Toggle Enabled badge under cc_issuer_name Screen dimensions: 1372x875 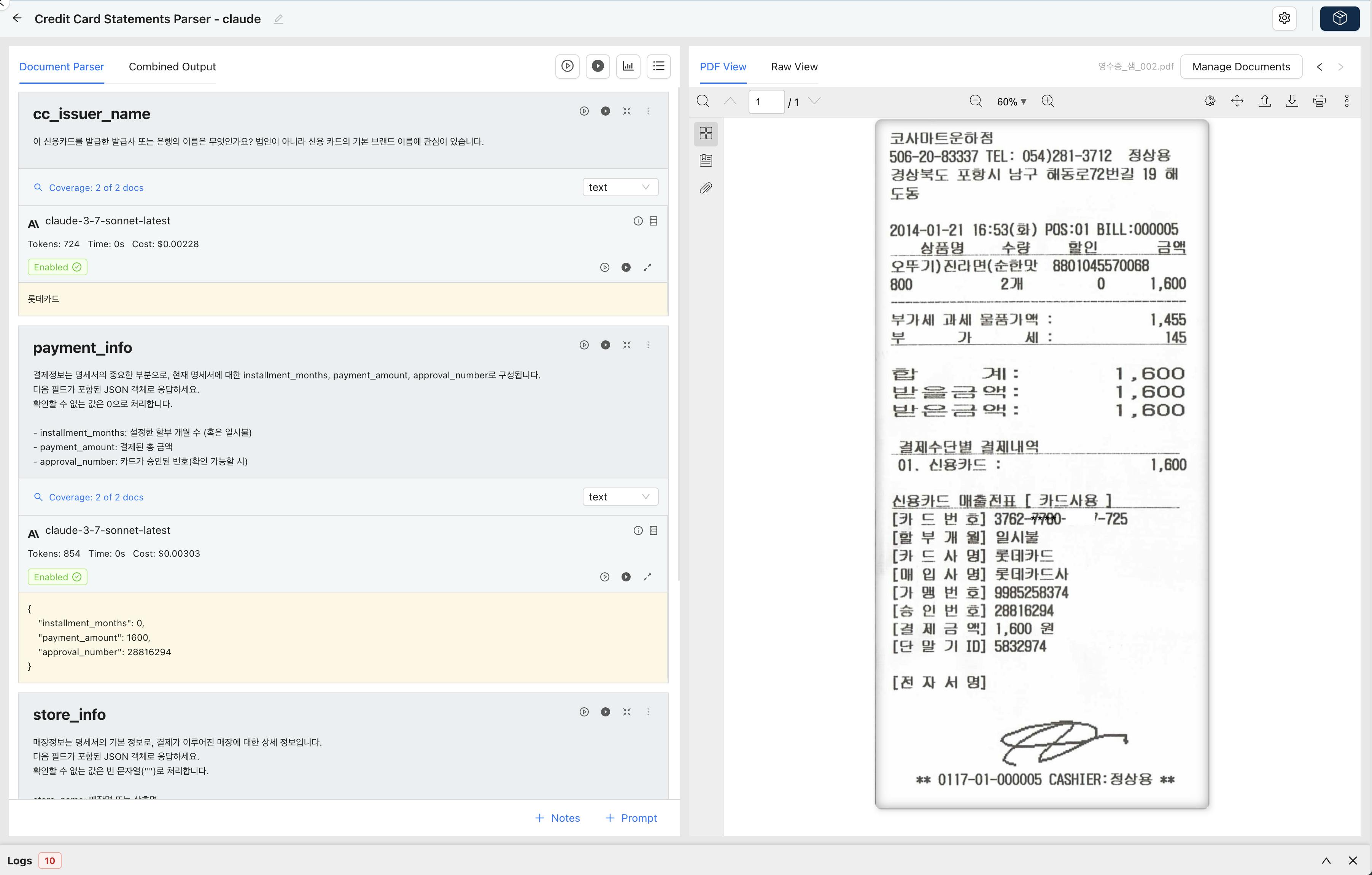click(x=57, y=267)
